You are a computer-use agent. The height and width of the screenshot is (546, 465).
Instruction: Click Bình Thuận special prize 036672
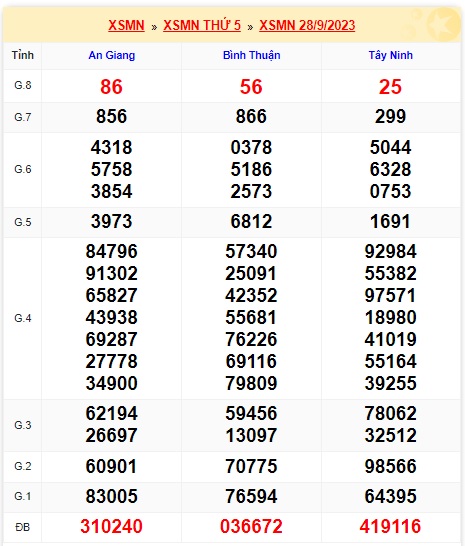251,526
